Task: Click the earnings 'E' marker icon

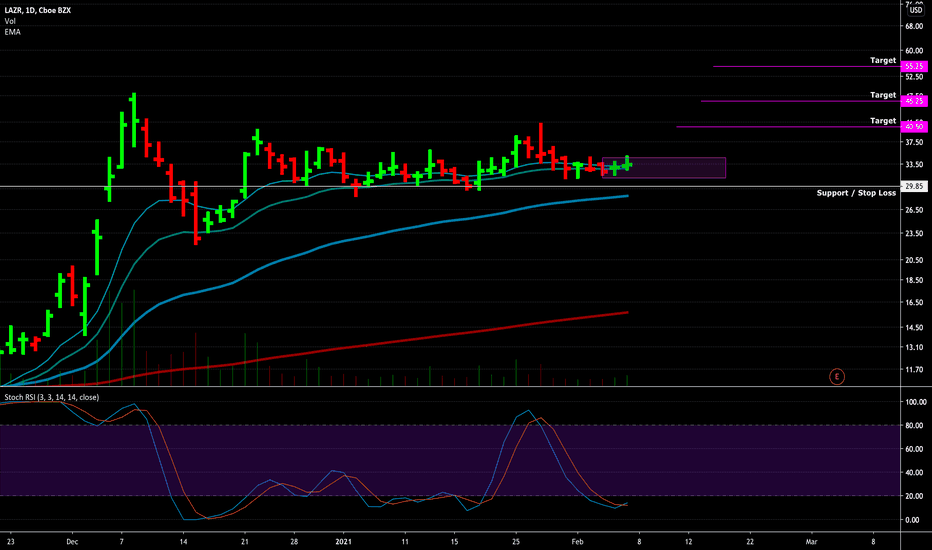Action: click(x=837, y=376)
